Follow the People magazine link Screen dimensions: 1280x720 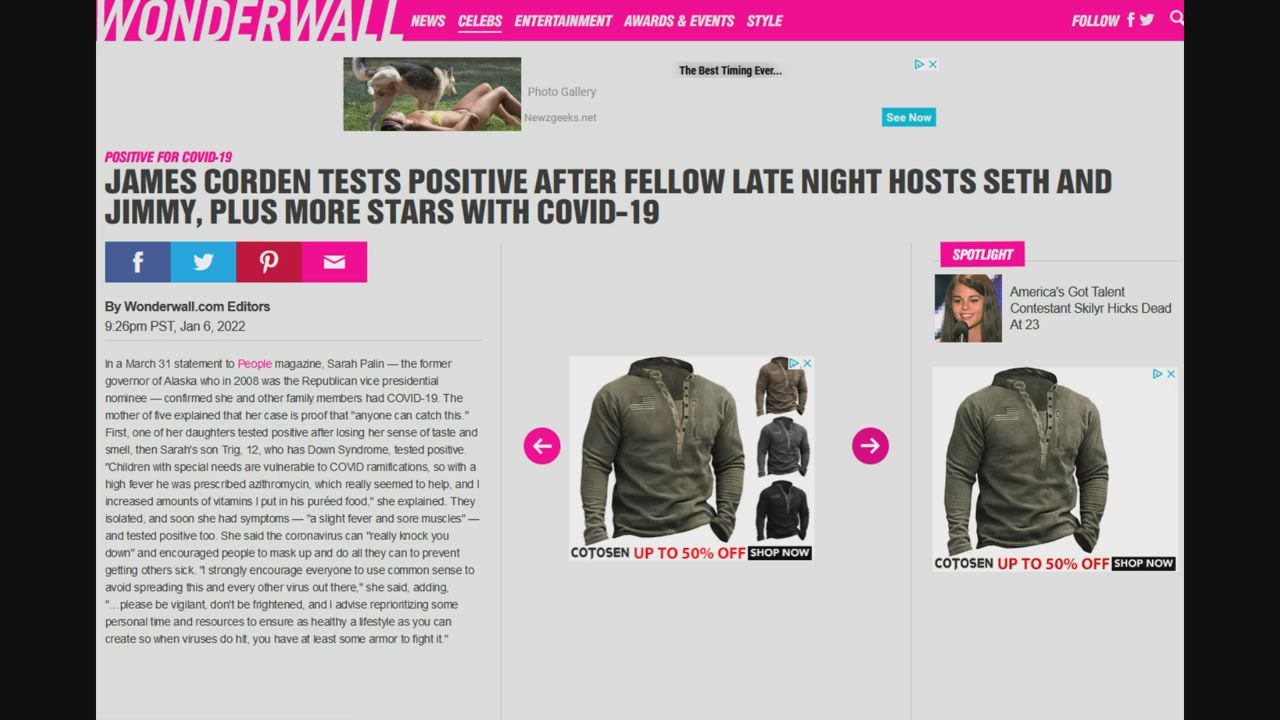pyautogui.click(x=255, y=364)
